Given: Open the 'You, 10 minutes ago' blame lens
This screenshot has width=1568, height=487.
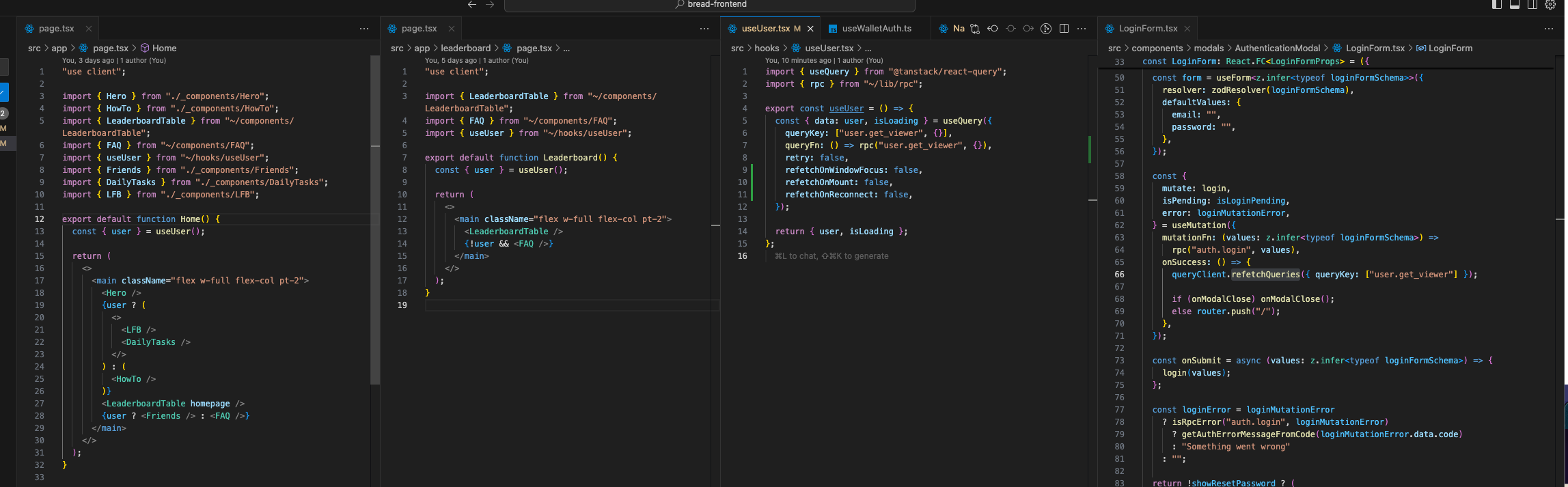Looking at the screenshot, I should coord(824,61).
